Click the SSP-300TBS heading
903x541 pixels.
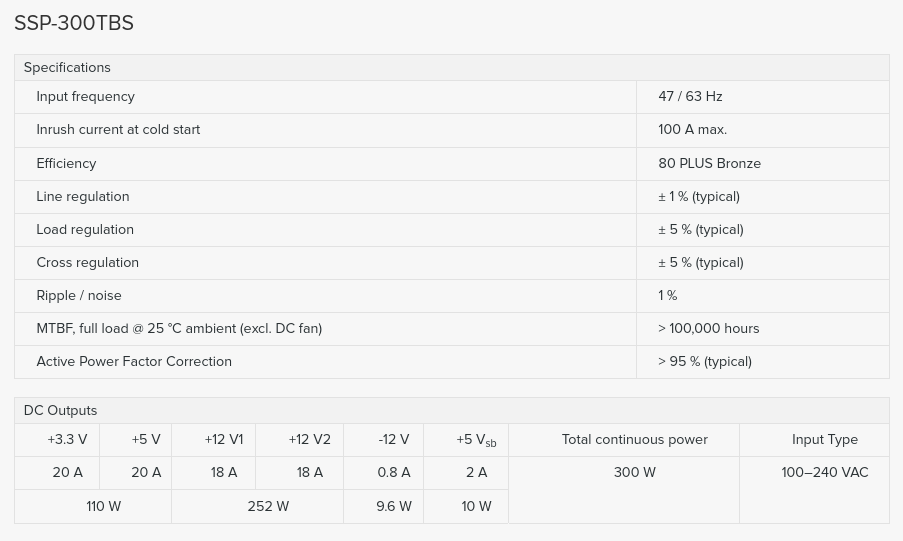coord(74,23)
